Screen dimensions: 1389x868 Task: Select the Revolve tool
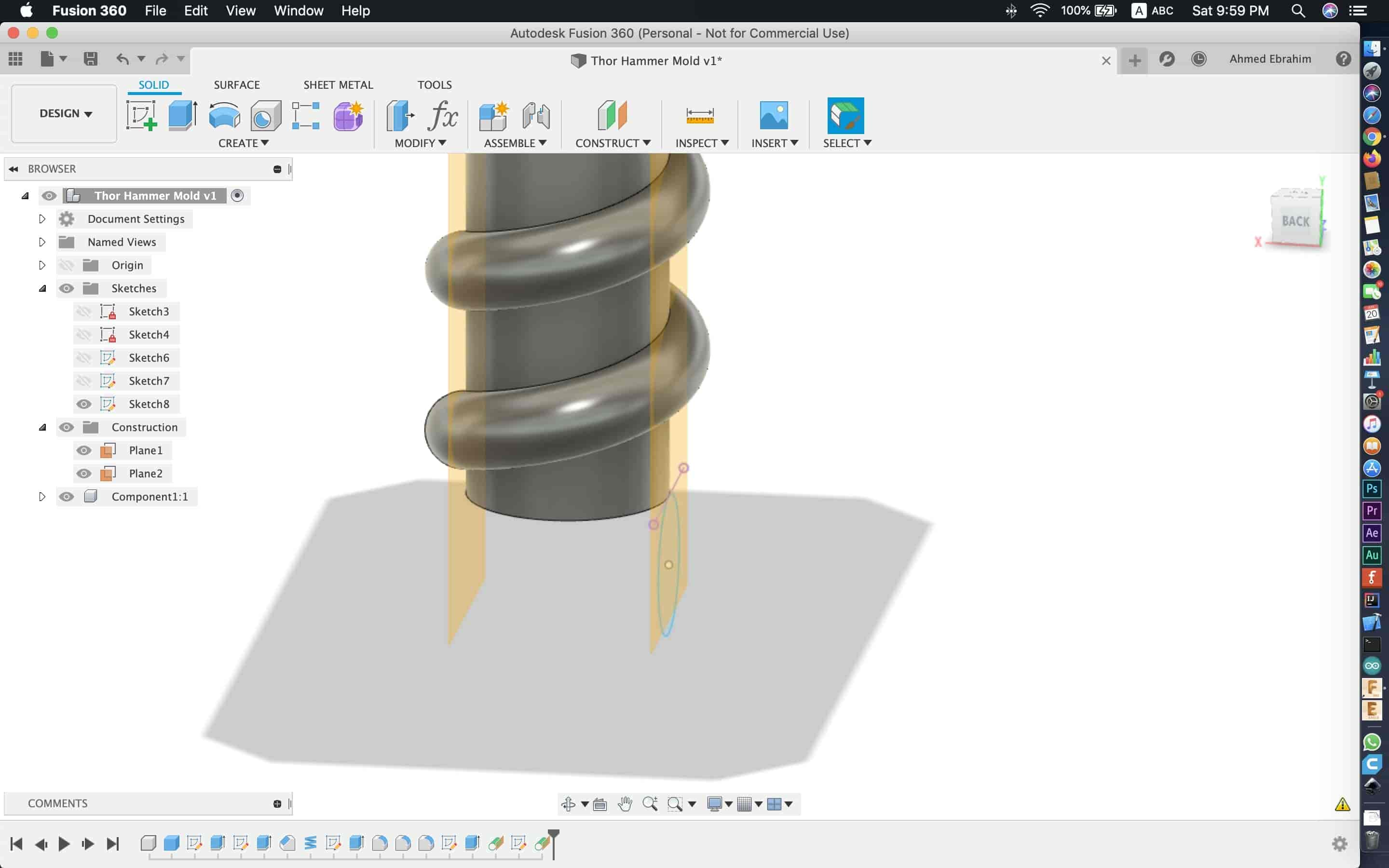tap(224, 115)
